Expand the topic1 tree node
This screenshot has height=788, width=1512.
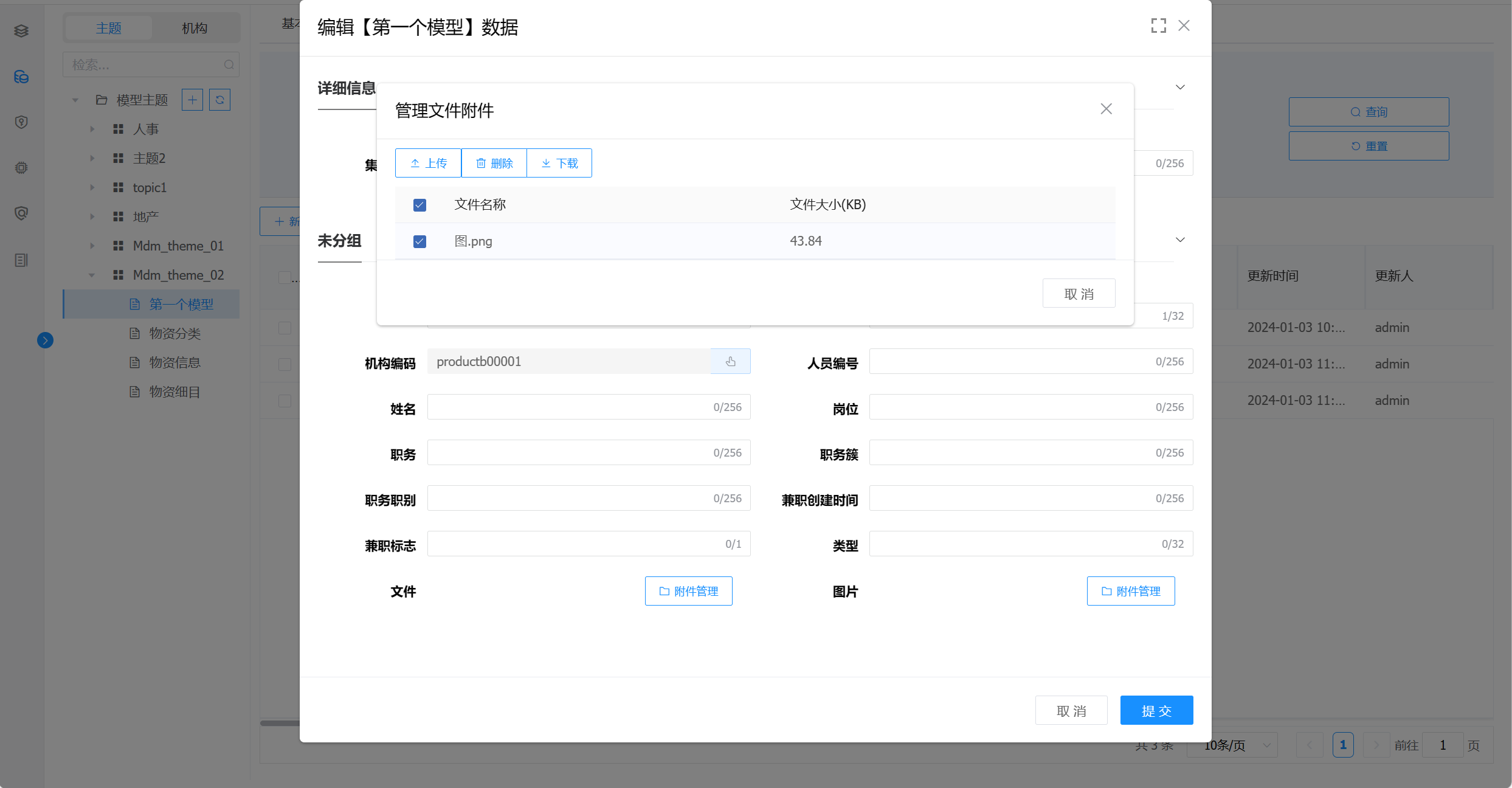coord(92,187)
